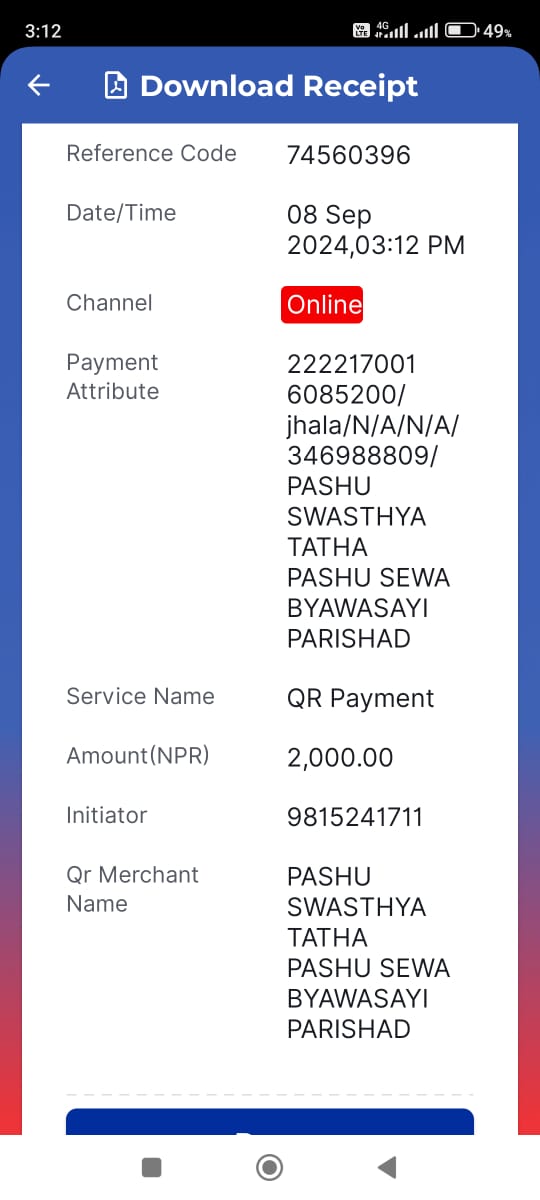Tap the date value 08 Sep 2024
Screen dimensions: 540x1200
tap(376, 230)
